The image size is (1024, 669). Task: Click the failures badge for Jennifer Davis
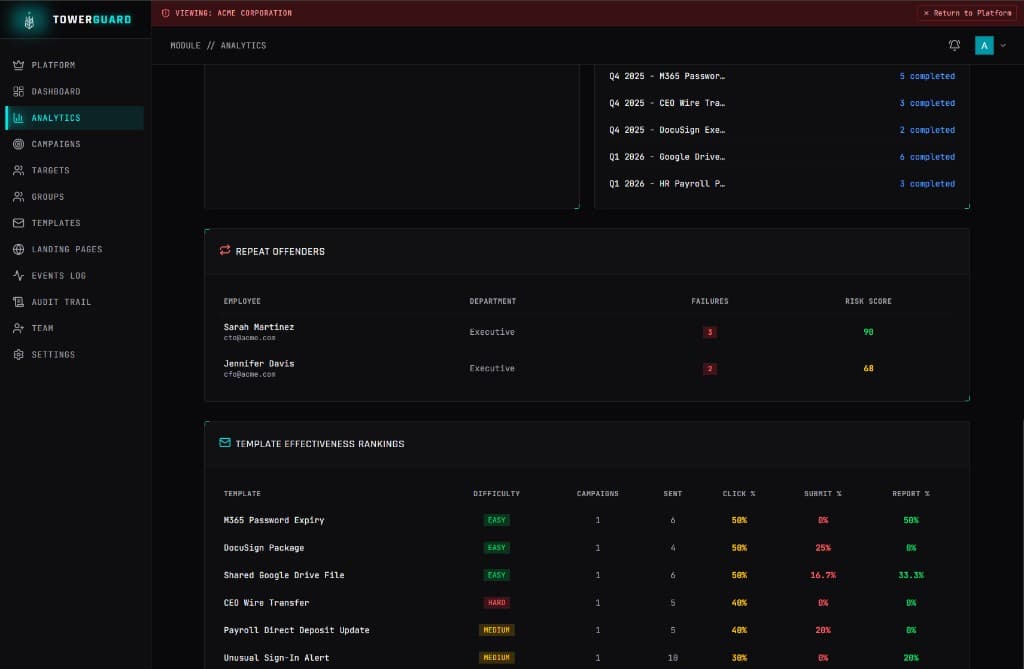tap(710, 368)
